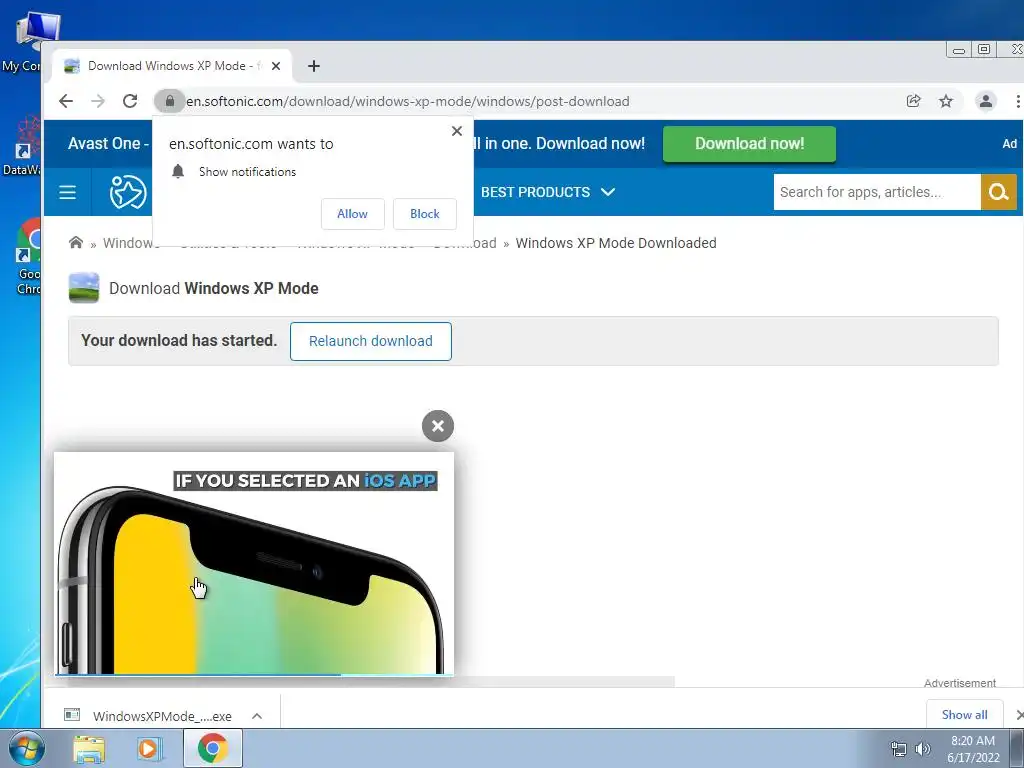Launch Windows Media Player from taskbar

click(149, 749)
